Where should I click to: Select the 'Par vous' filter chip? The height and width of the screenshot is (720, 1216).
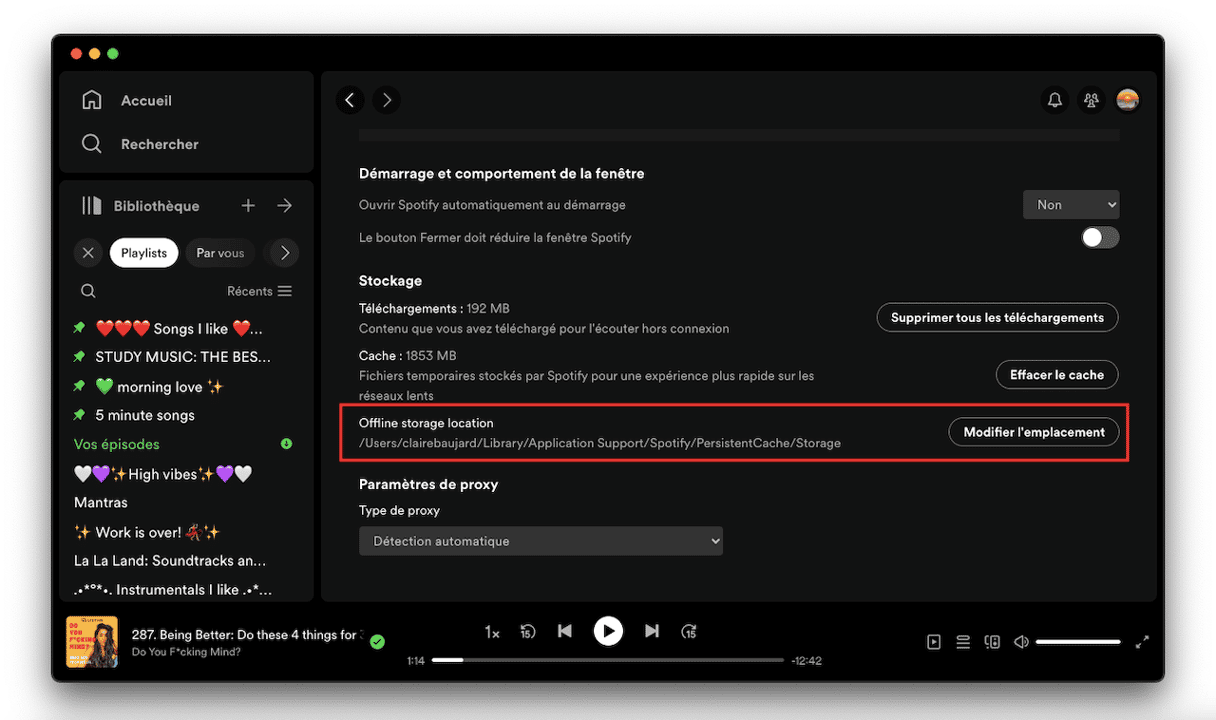tap(220, 253)
